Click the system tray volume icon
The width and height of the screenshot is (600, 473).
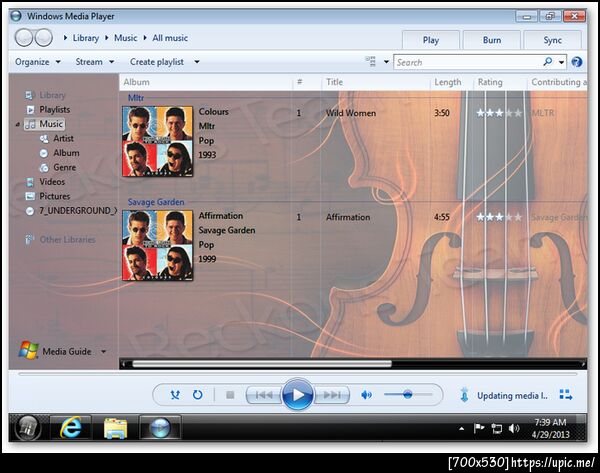coord(514,429)
